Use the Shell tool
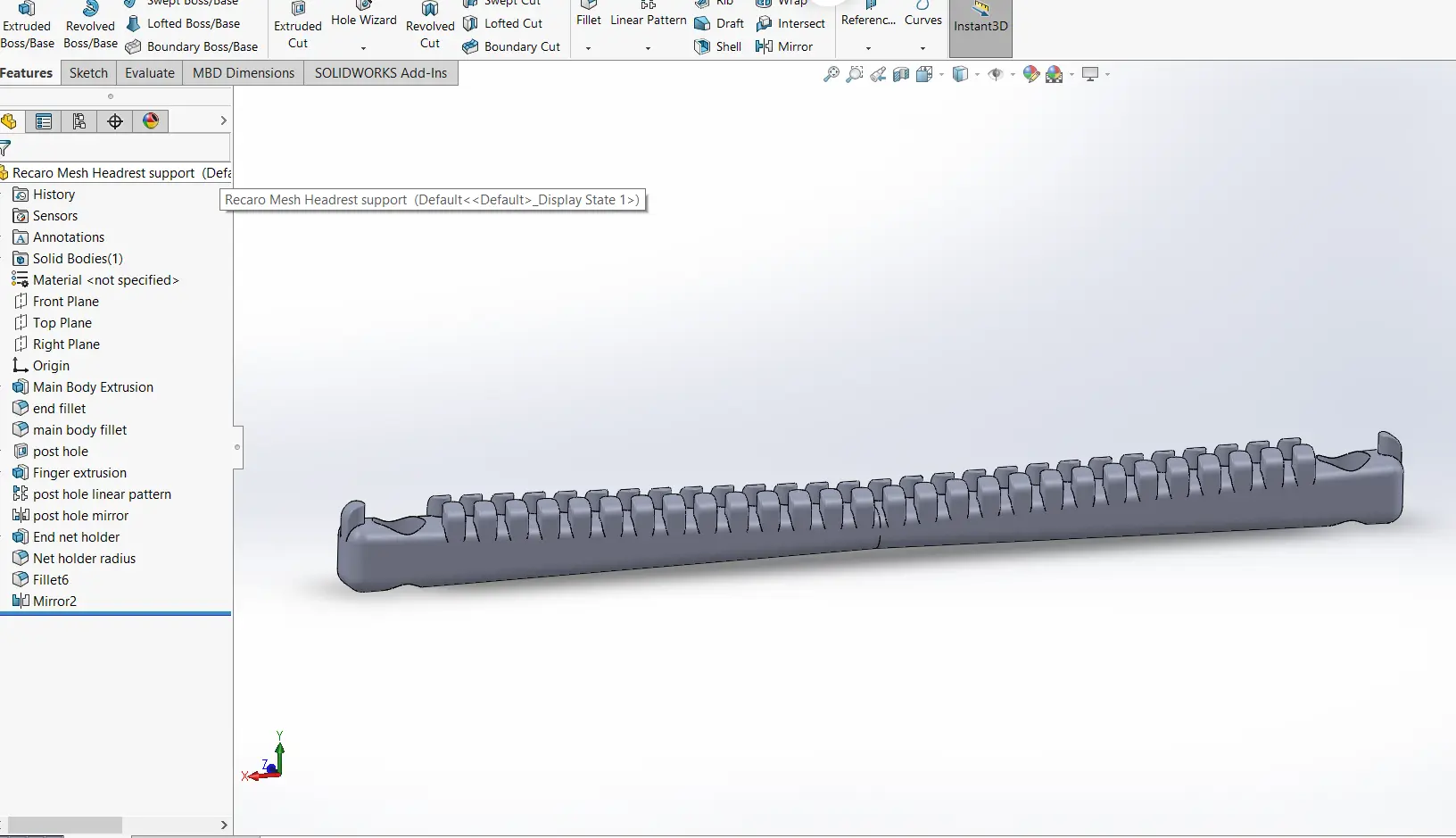1456x838 pixels. 718,46
